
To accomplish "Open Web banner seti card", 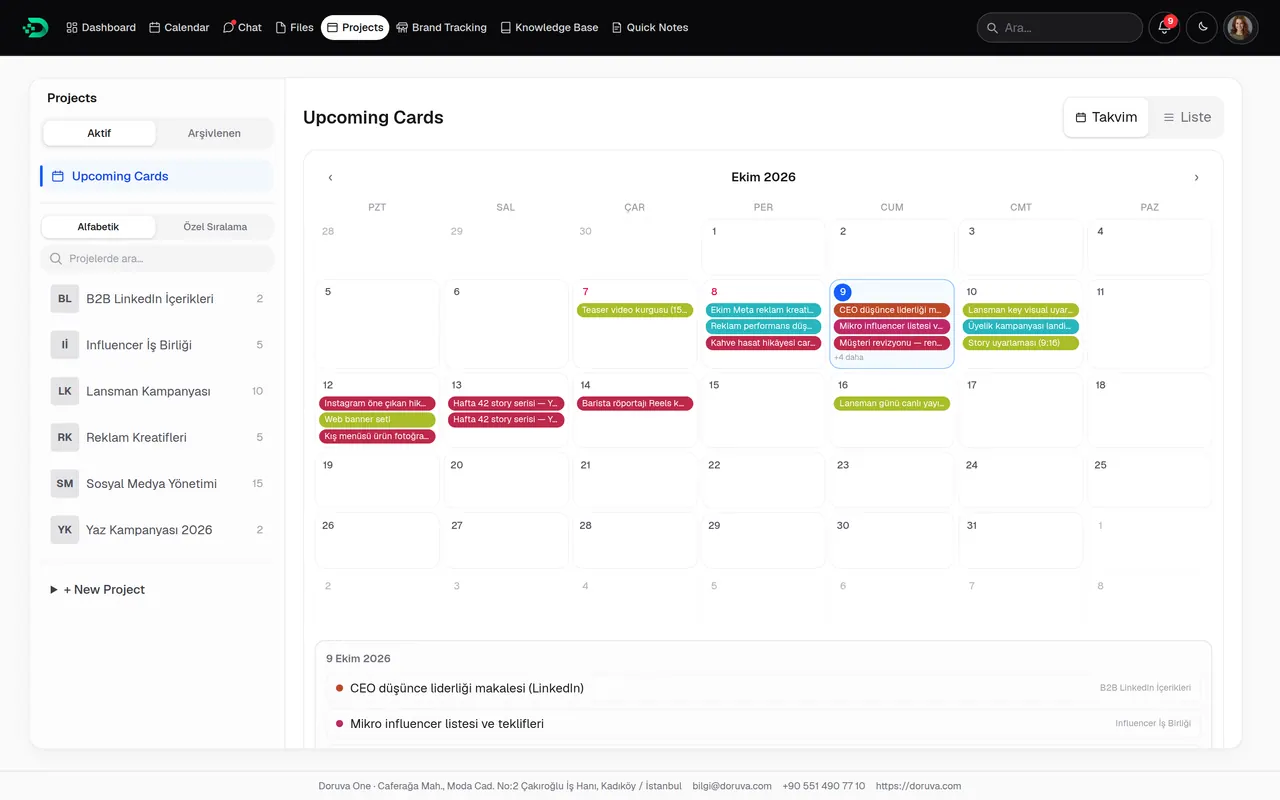I will [x=377, y=420].
